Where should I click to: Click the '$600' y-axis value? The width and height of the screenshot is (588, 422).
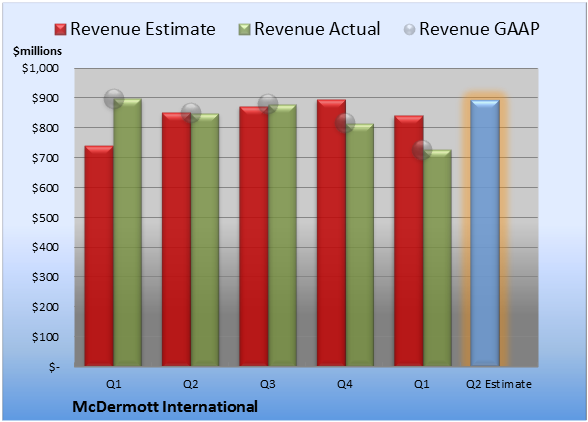[45, 188]
